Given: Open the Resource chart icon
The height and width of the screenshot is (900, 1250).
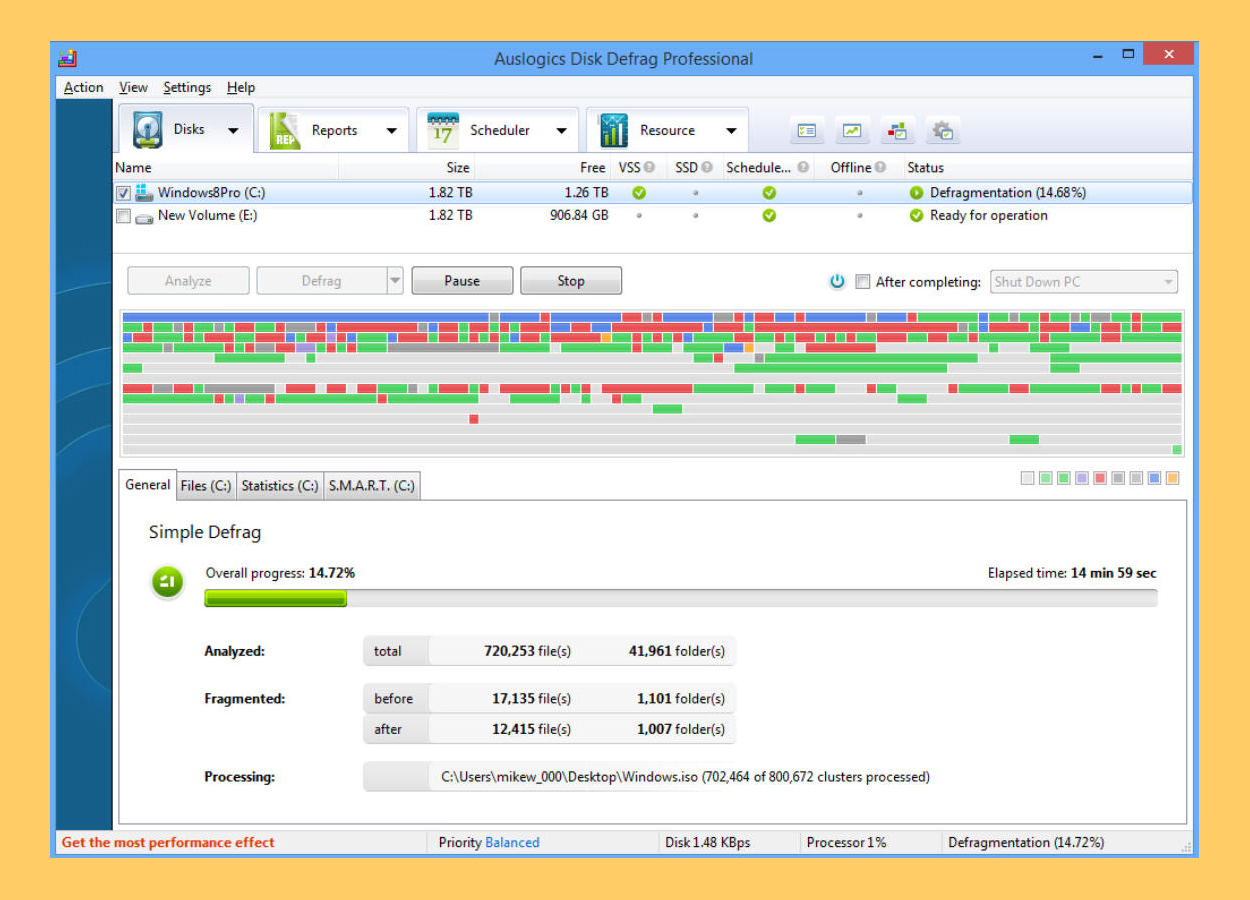Looking at the screenshot, I should (613, 131).
